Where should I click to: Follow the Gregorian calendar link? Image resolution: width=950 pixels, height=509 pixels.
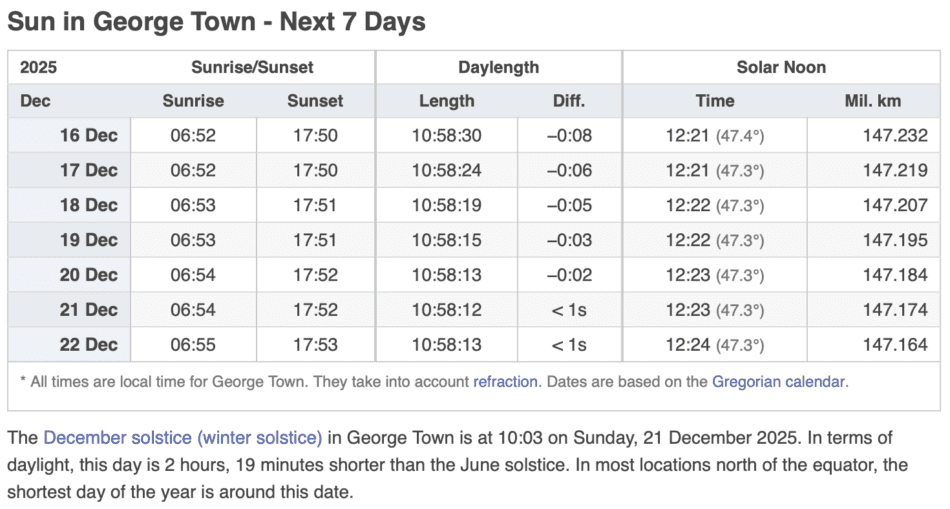[780, 381]
